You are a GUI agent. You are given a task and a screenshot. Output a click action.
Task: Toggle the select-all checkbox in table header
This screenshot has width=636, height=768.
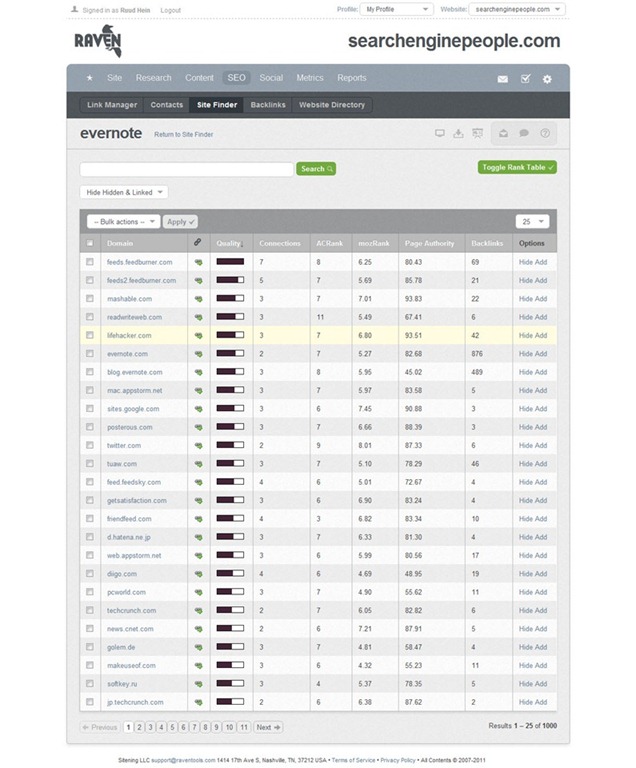tap(90, 243)
